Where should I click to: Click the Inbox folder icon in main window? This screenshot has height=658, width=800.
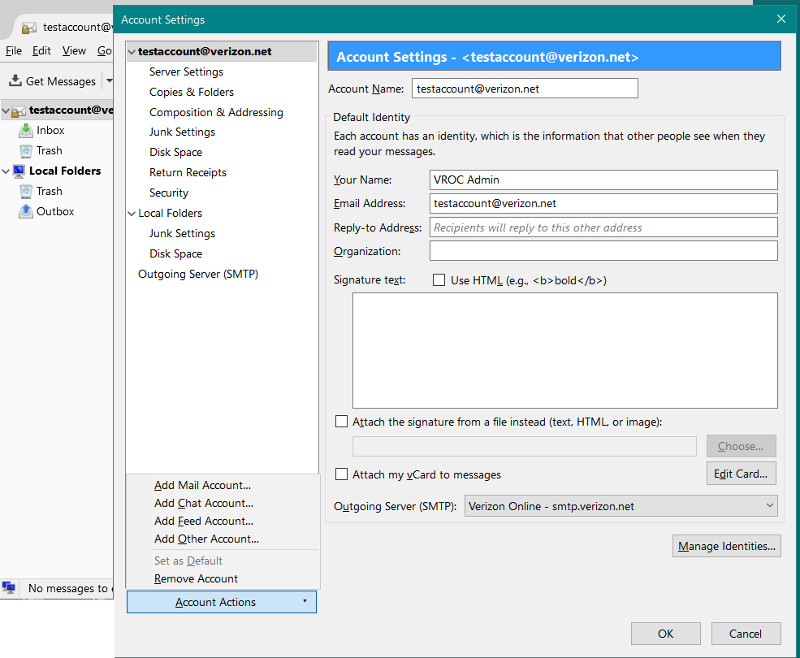click(x=26, y=131)
